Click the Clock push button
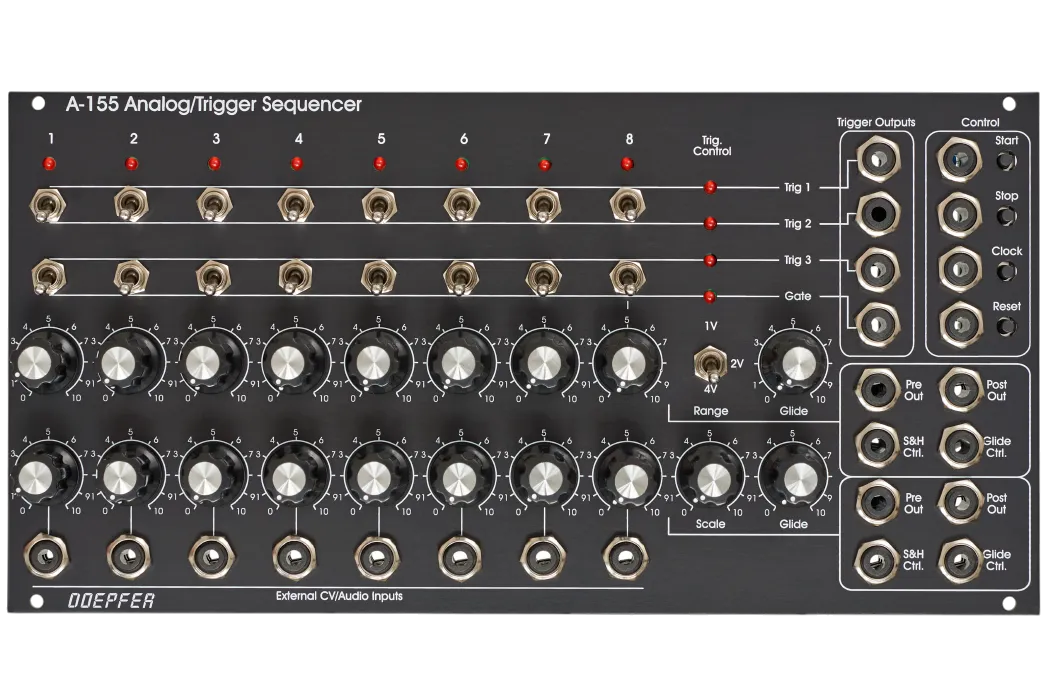1048x700 pixels. tap(1006, 271)
